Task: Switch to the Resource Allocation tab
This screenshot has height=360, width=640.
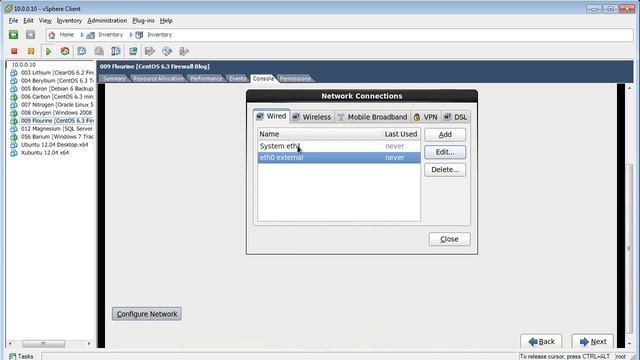Action: tap(158, 78)
